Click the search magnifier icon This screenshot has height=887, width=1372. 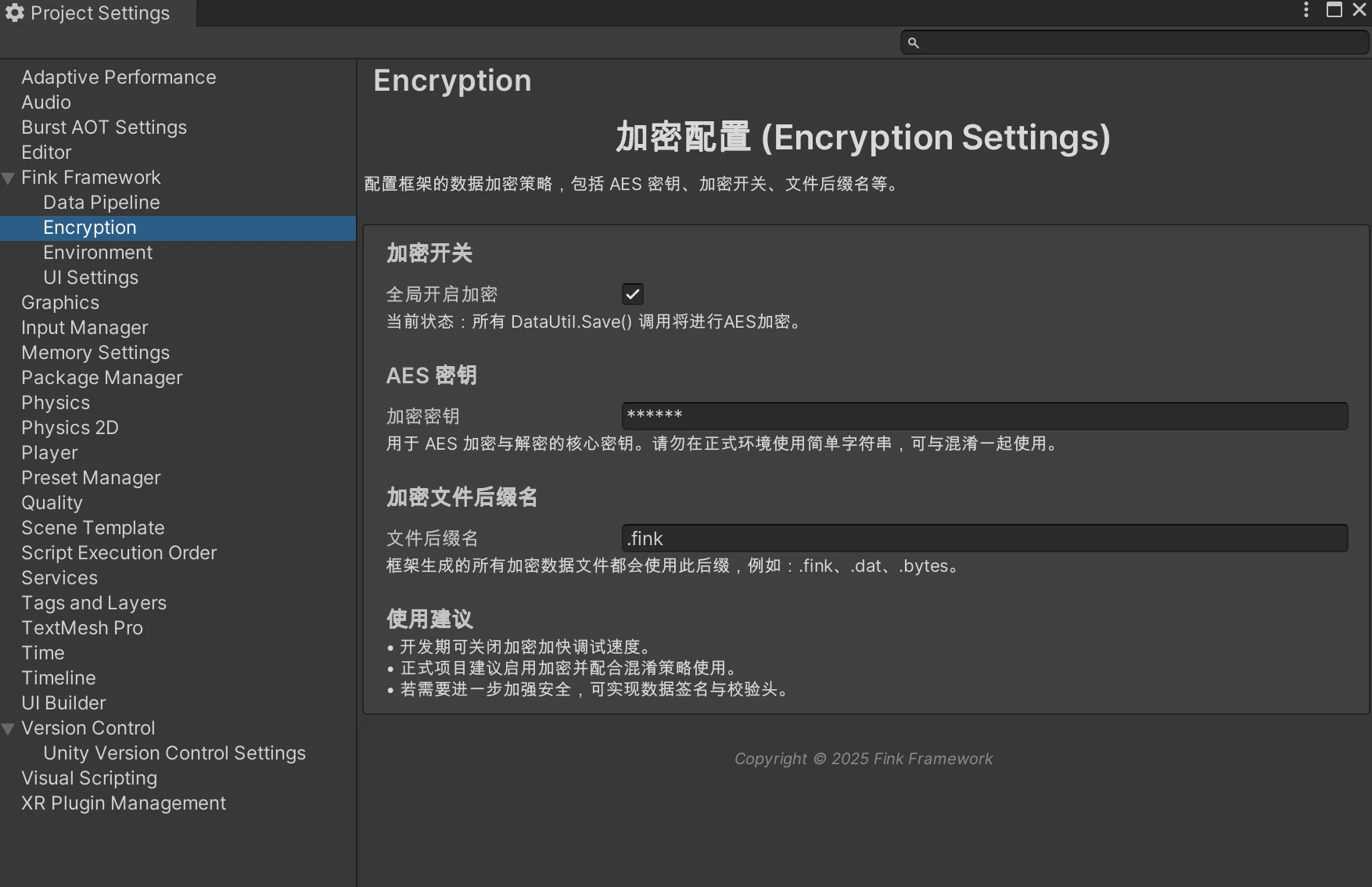[x=913, y=43]
